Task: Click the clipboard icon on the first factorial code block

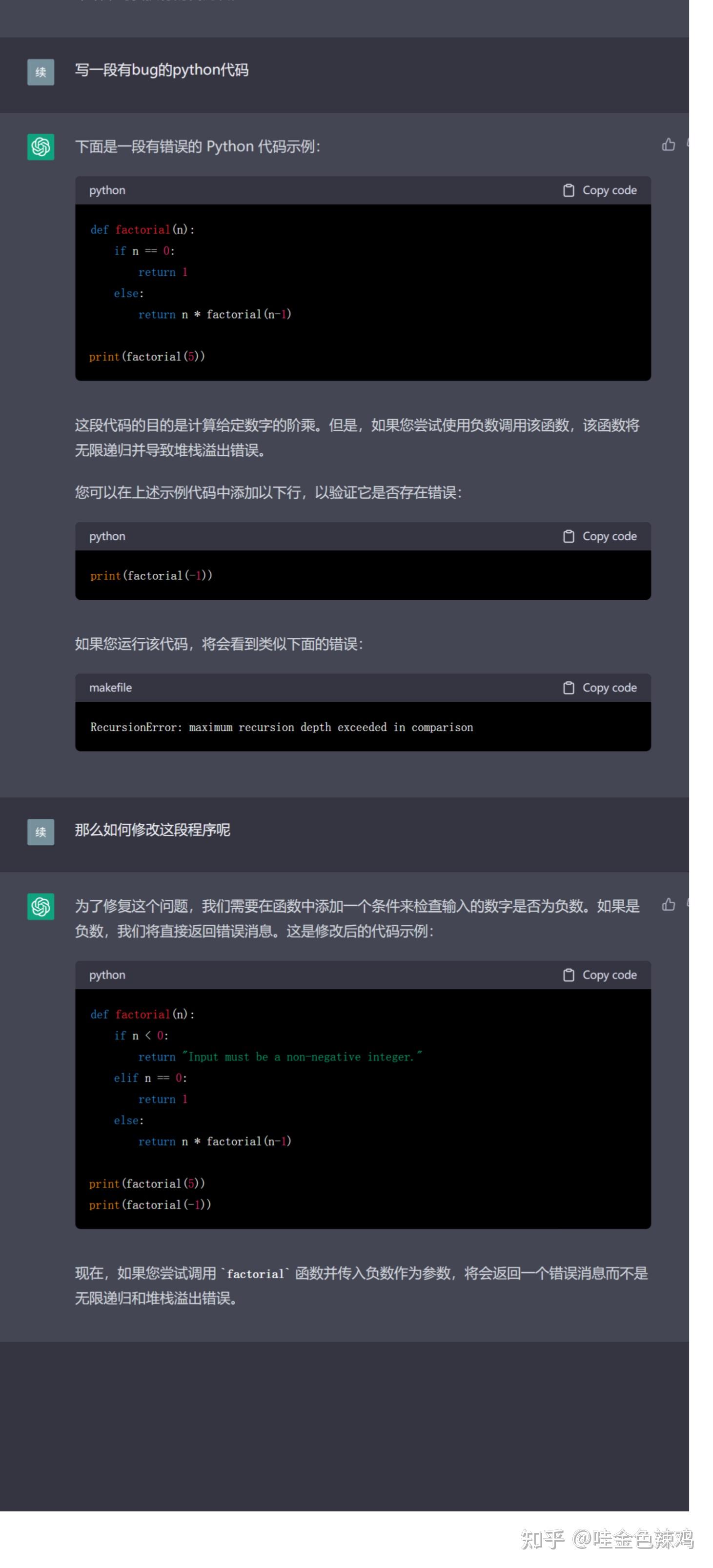Action: click(x=570, y=190)
